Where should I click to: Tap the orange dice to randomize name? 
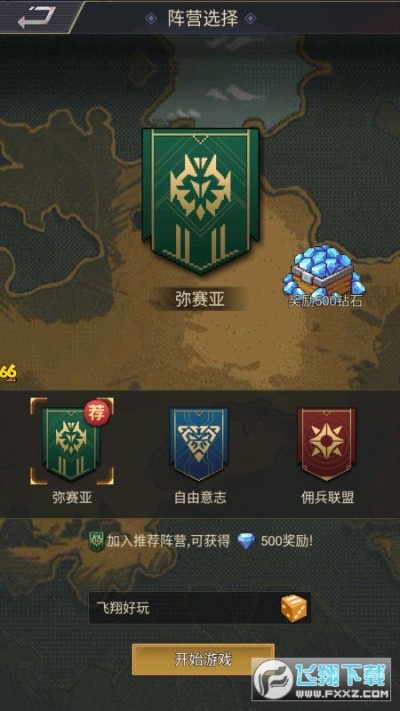pos(293,609)
